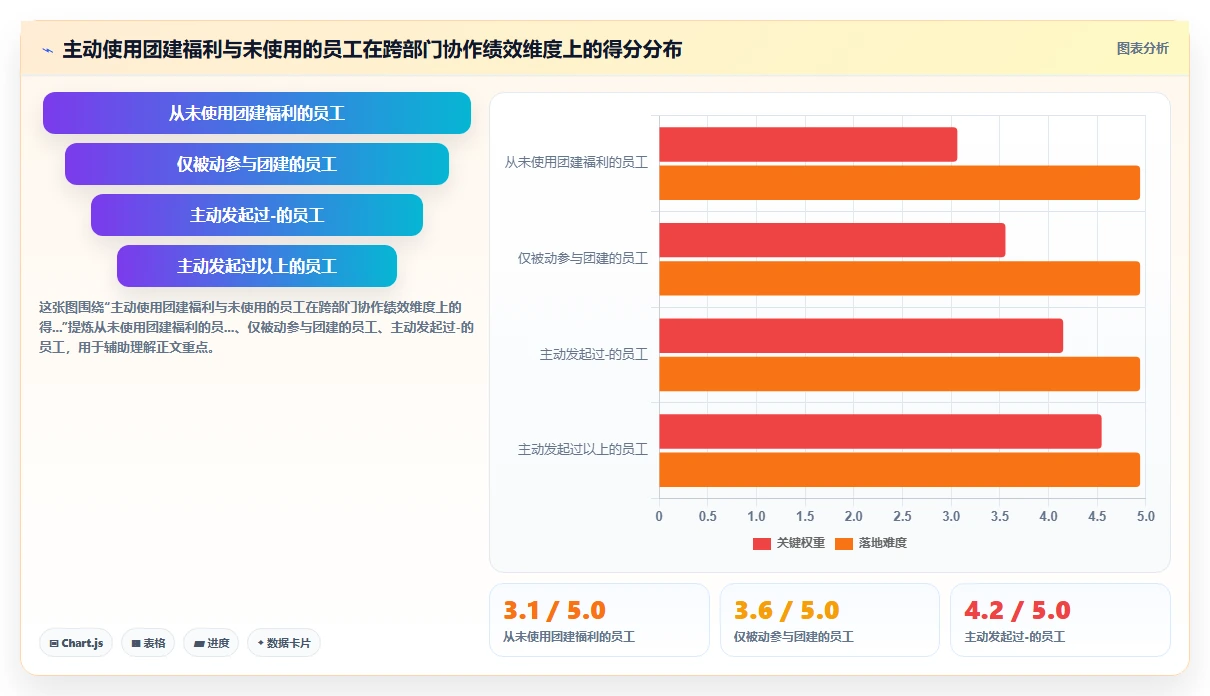The width and height of the screenshot is (1210, 696).
Task: Click the Chart.js tag chip
Action: tap(76, 643)
